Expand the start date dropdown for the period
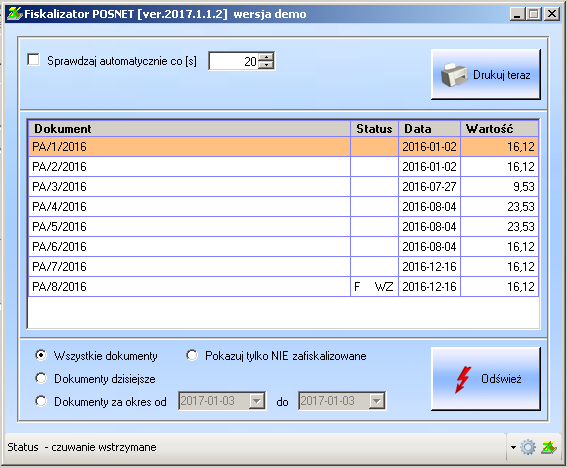 tap(256, 401)
